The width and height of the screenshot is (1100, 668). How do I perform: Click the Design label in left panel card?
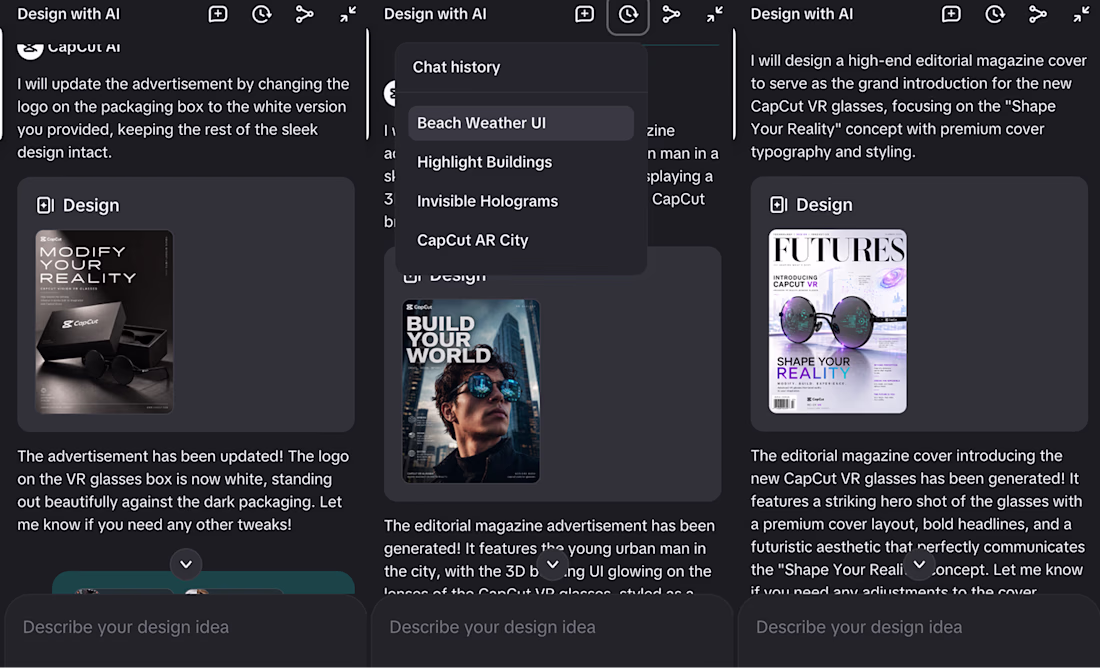point(91,206)
